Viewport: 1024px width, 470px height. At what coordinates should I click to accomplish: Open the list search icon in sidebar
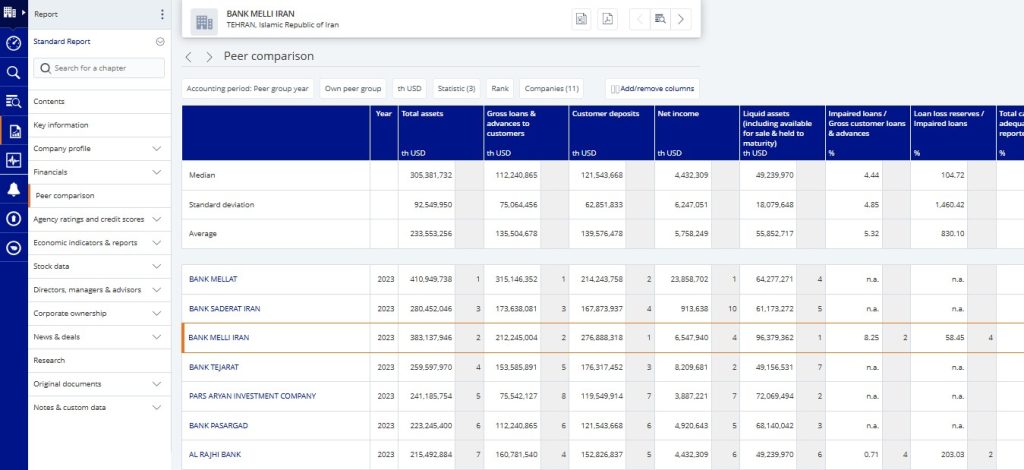pyautogui.click(x=13, y=101)
